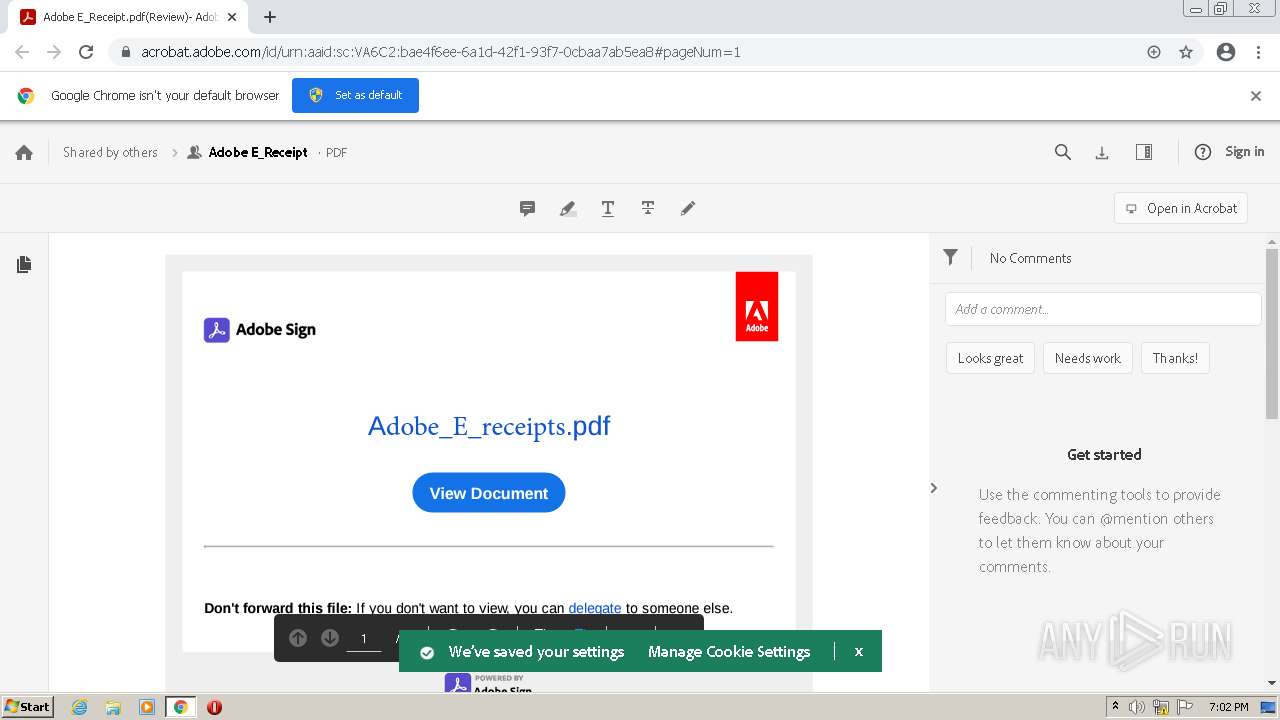1280x720 pixels.
Task: Open the Chrome profile avatar
Action: click(x=1226, y=52)
